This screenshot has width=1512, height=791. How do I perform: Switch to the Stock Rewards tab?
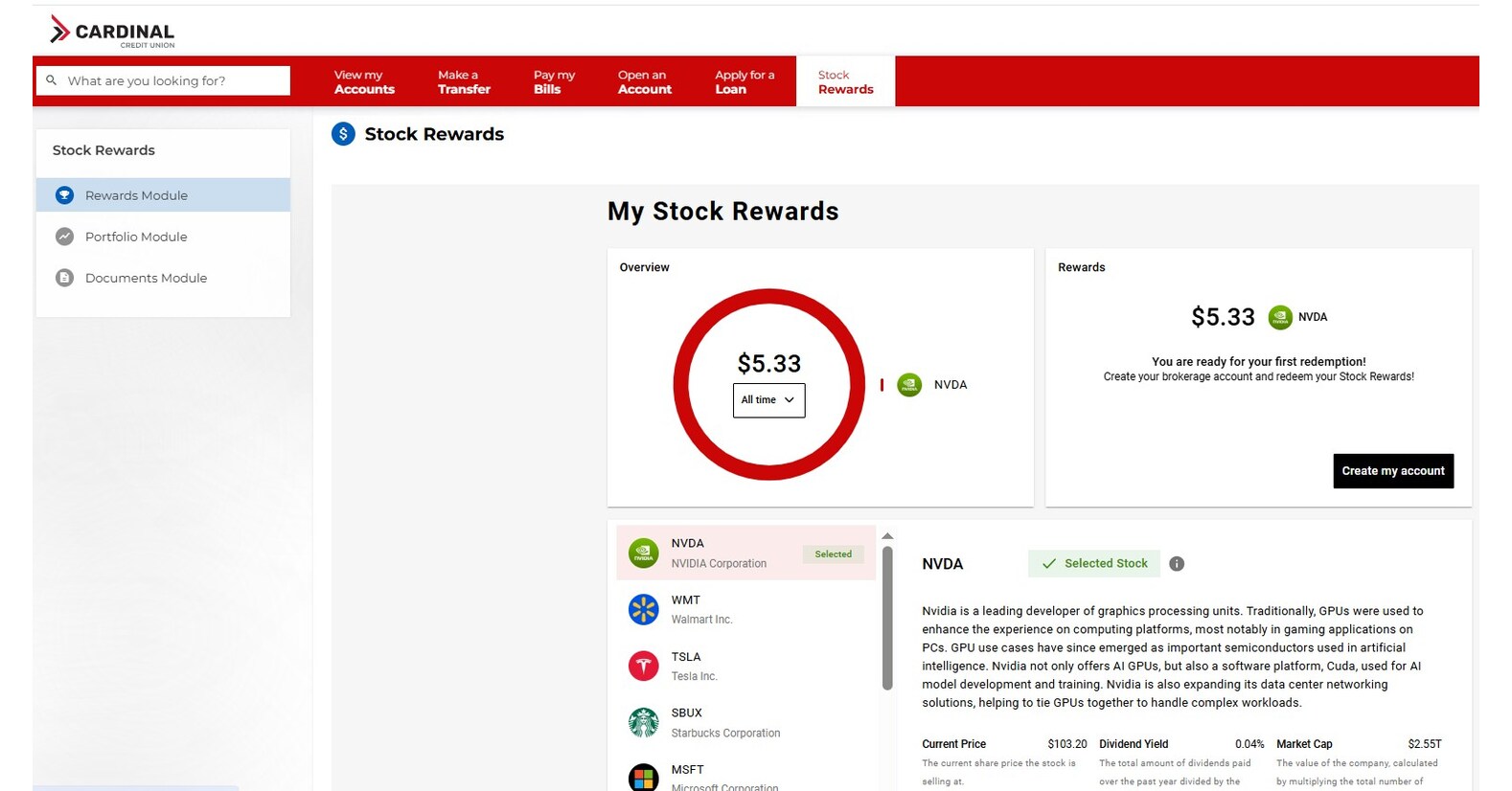click(x=845, y=81)
